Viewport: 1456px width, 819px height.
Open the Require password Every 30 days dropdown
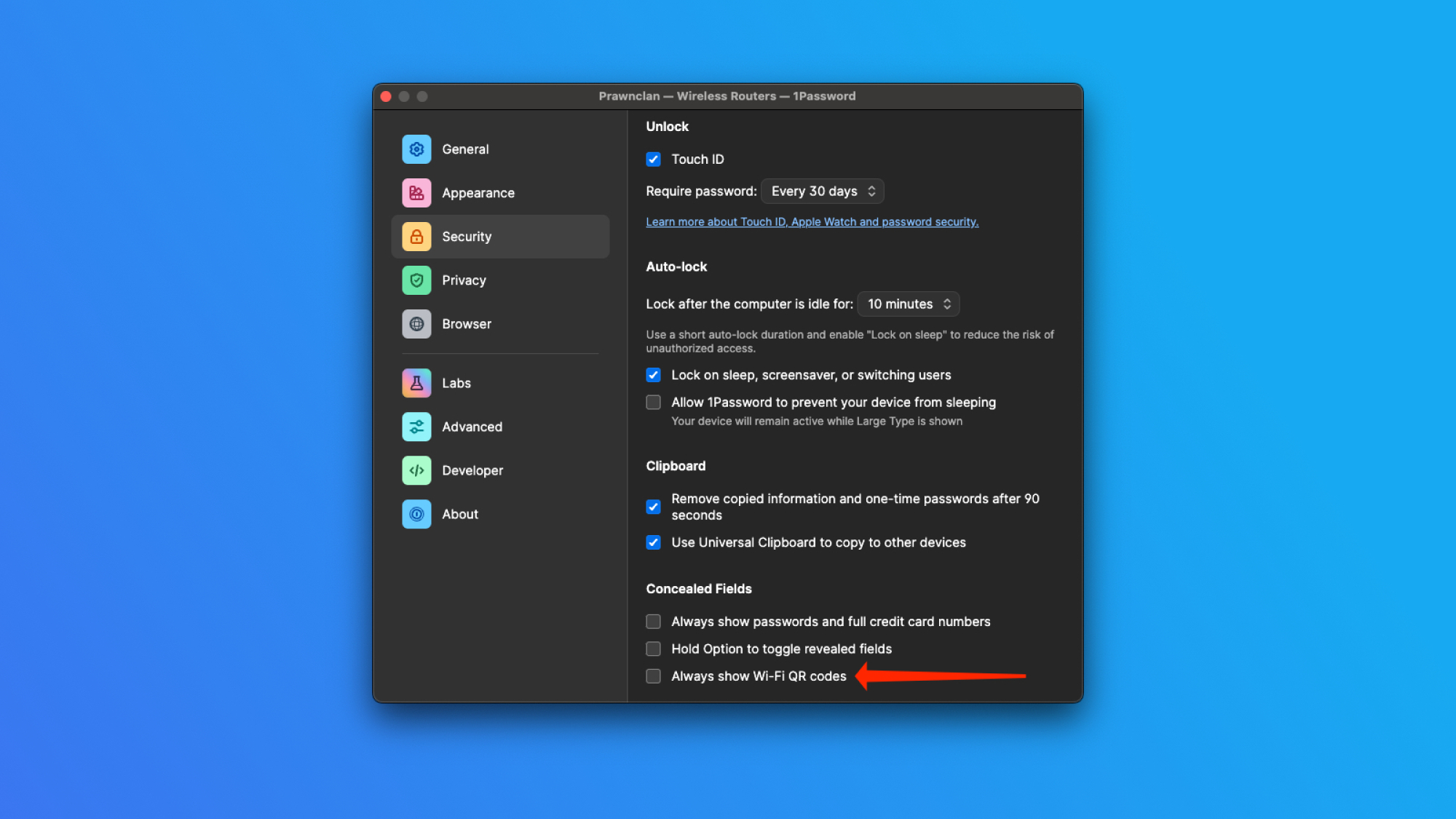coord(823,191)
